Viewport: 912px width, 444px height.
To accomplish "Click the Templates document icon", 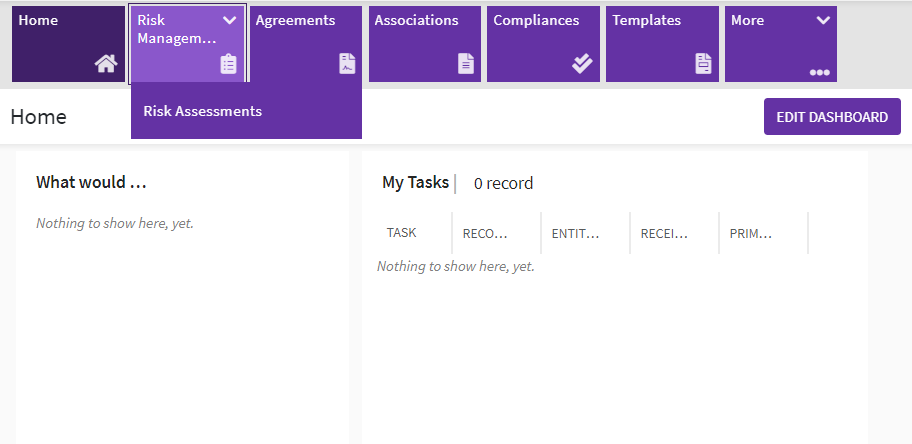I will point(704,64).
